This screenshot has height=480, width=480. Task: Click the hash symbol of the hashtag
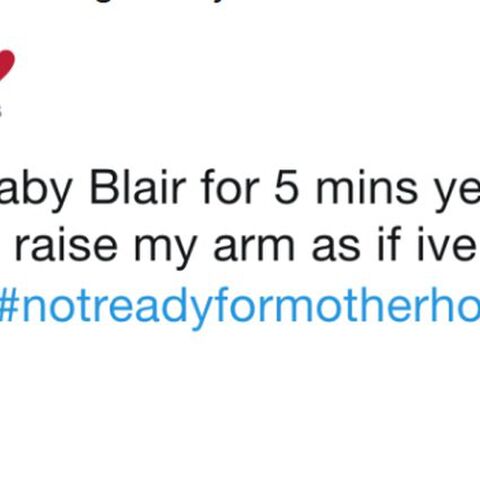coord(10,306)
